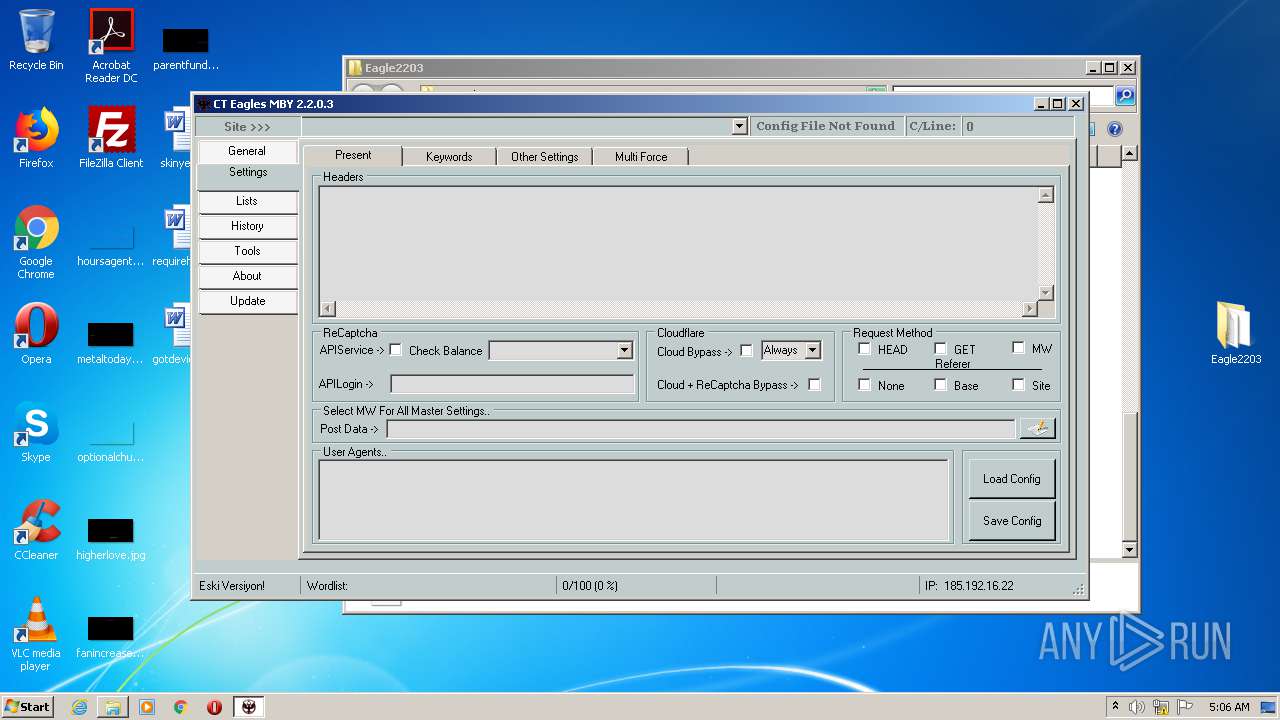Switch to the Present tab

coord(353,155)
